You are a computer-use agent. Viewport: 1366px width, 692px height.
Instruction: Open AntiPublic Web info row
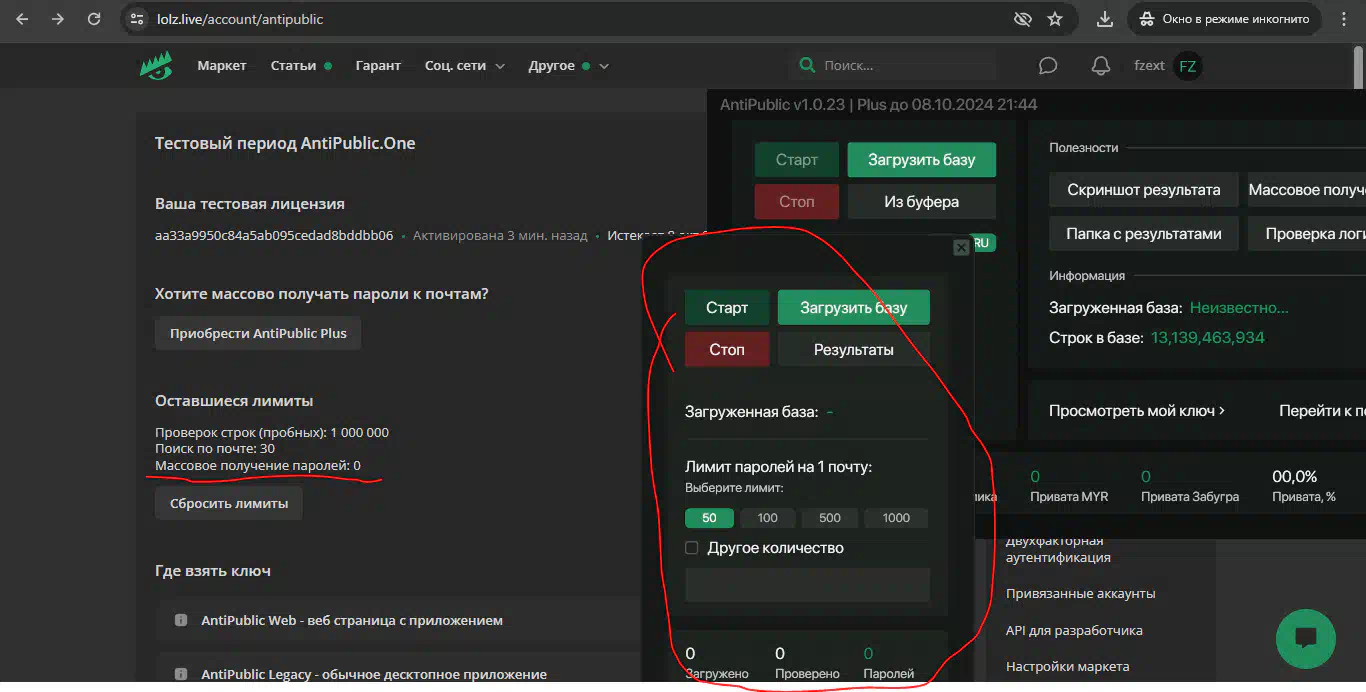coord(398,620)
